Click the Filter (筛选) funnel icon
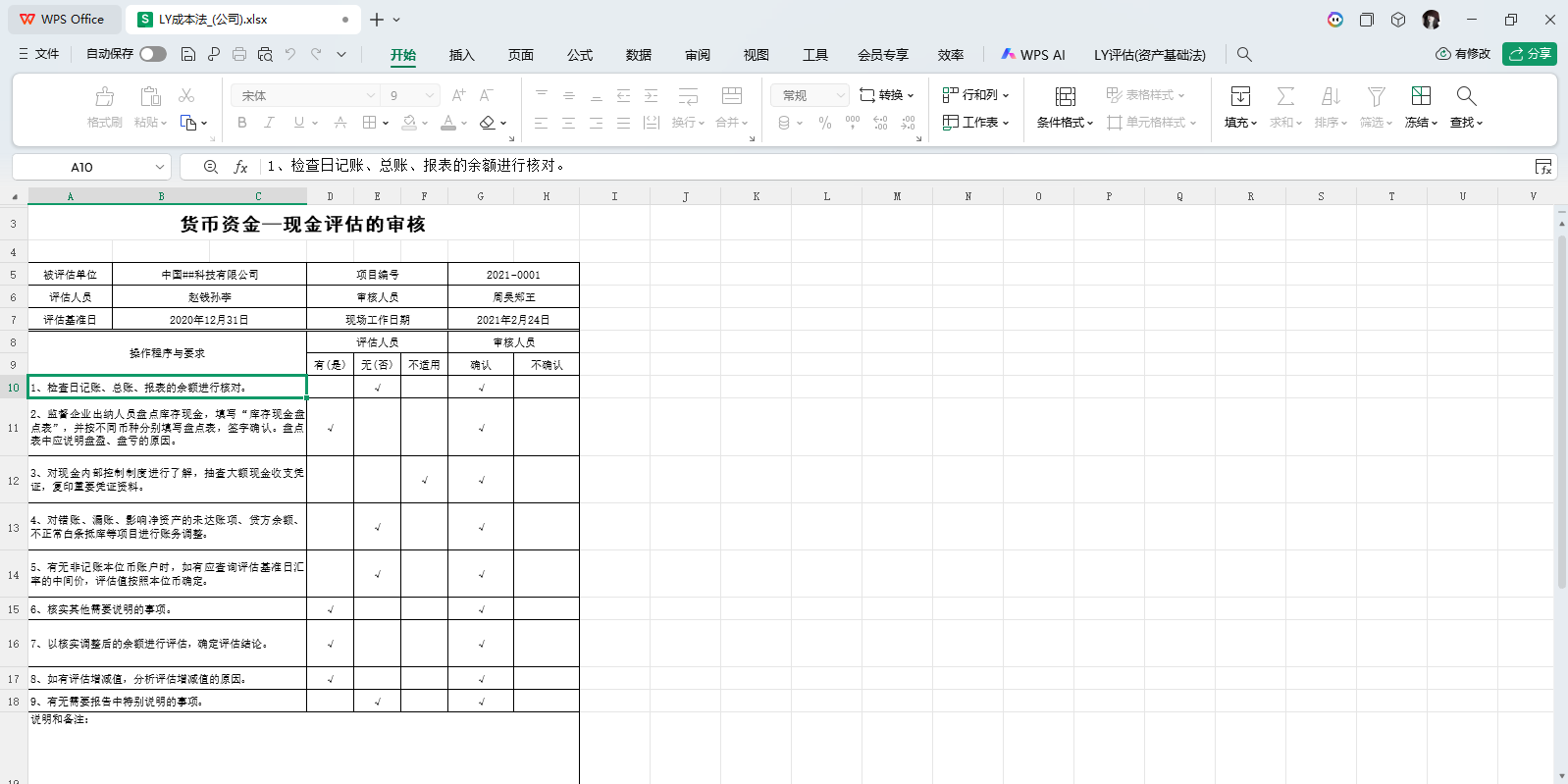 pos(1377,95)
